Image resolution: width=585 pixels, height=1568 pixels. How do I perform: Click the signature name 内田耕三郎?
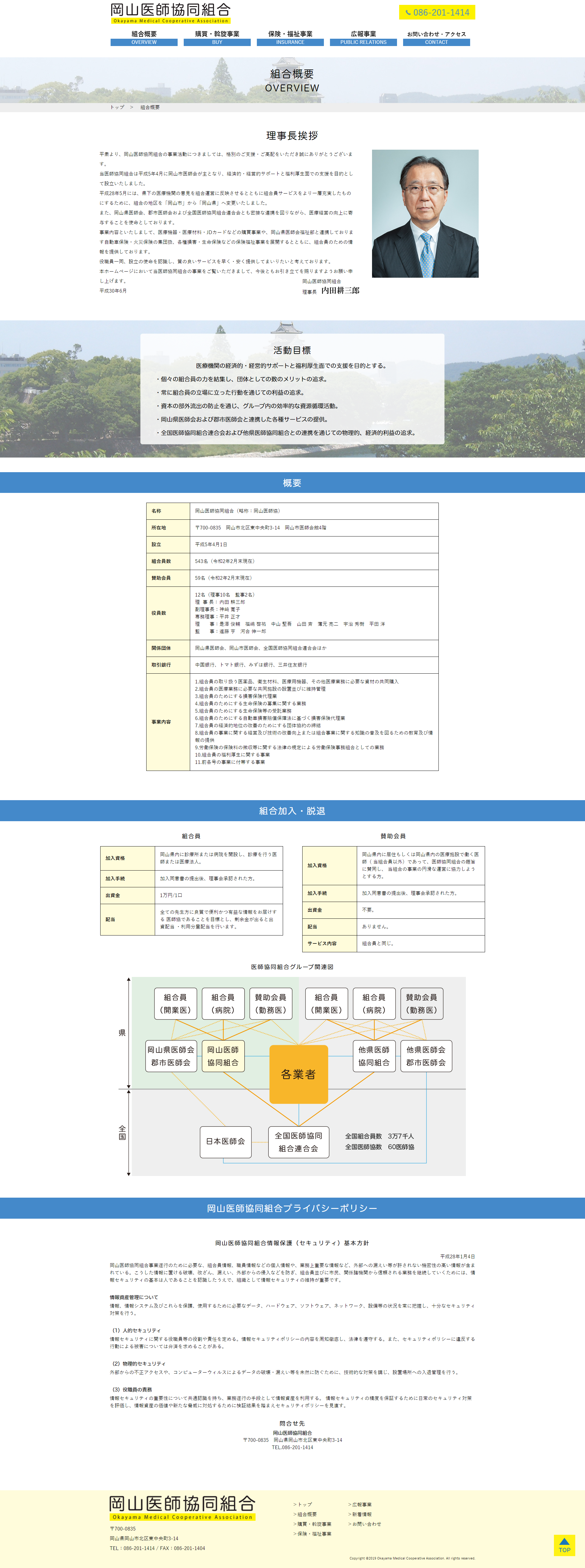pos(340,291)
